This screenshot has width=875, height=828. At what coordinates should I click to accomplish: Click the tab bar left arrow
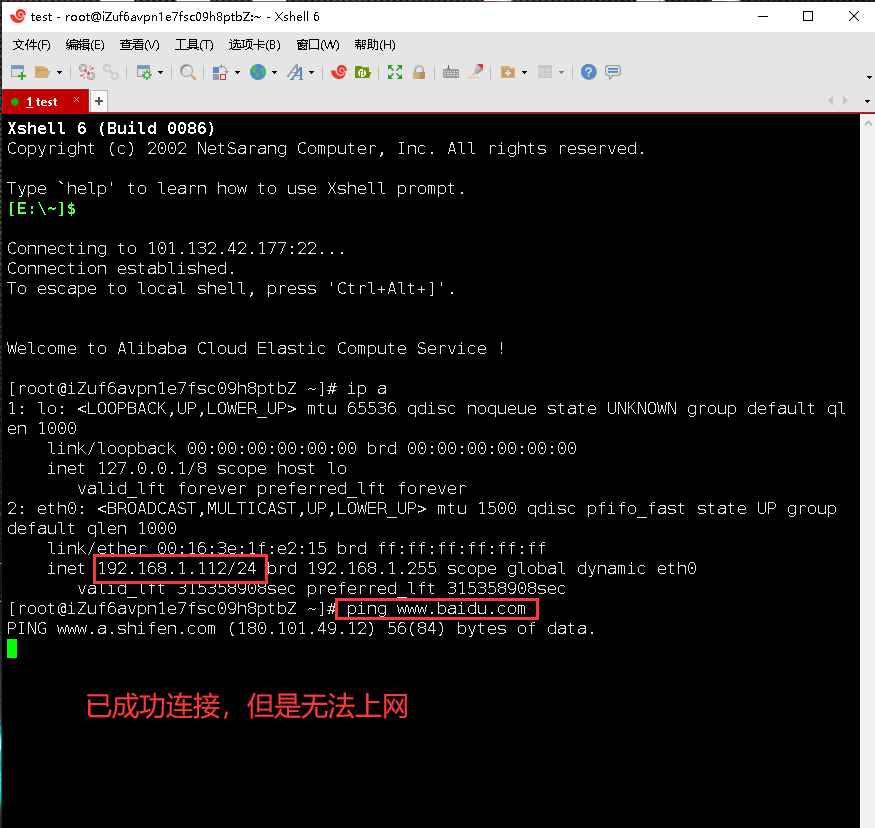(831, 100)
